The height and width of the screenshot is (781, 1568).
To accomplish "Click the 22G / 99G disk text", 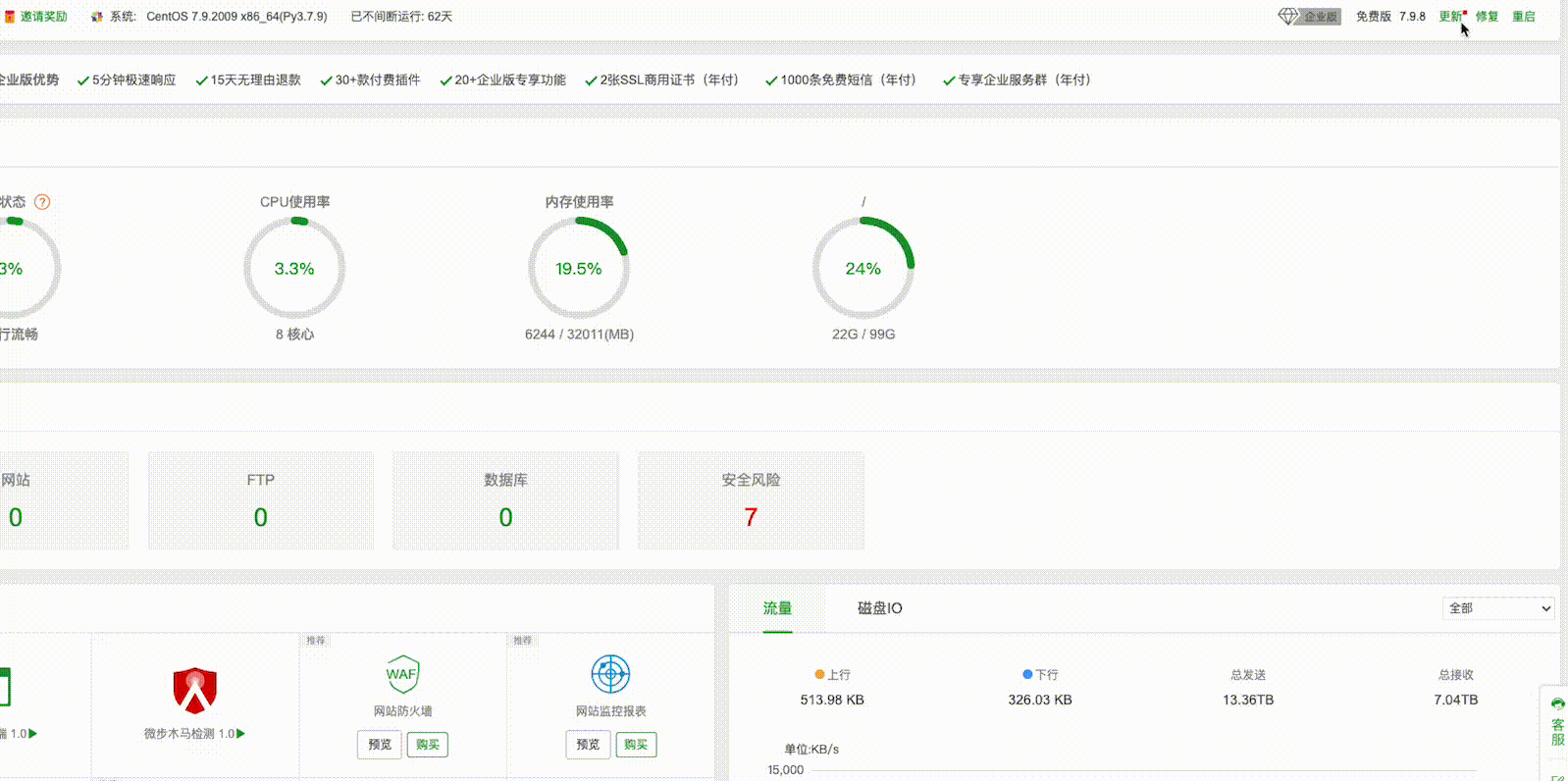I will [863, 335].
